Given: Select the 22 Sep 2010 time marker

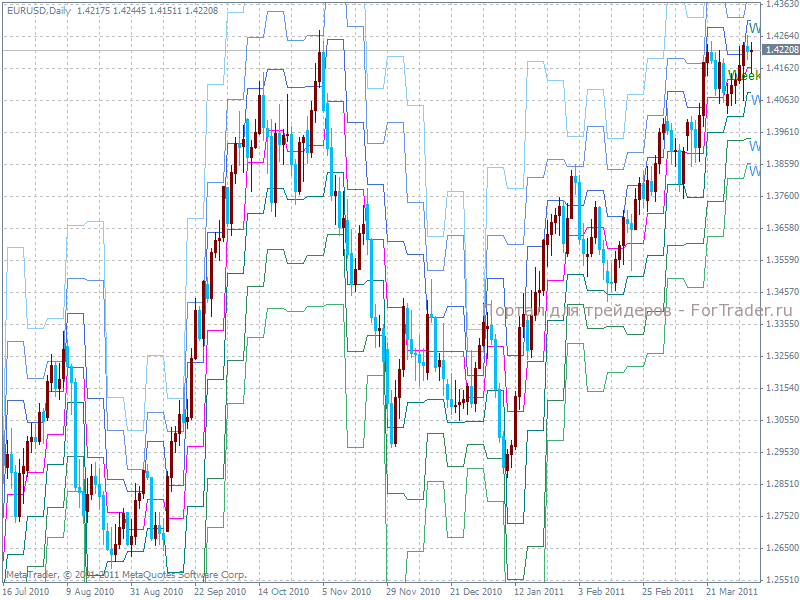Looking at the screenshot, I should pos(216,591).
